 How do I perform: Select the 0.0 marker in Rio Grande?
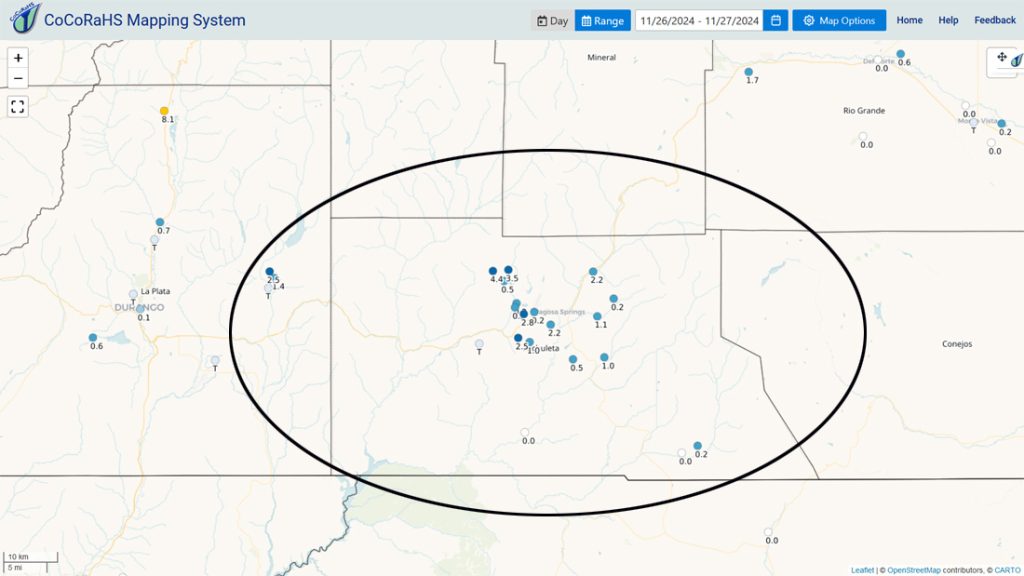[x=863, y=136]
